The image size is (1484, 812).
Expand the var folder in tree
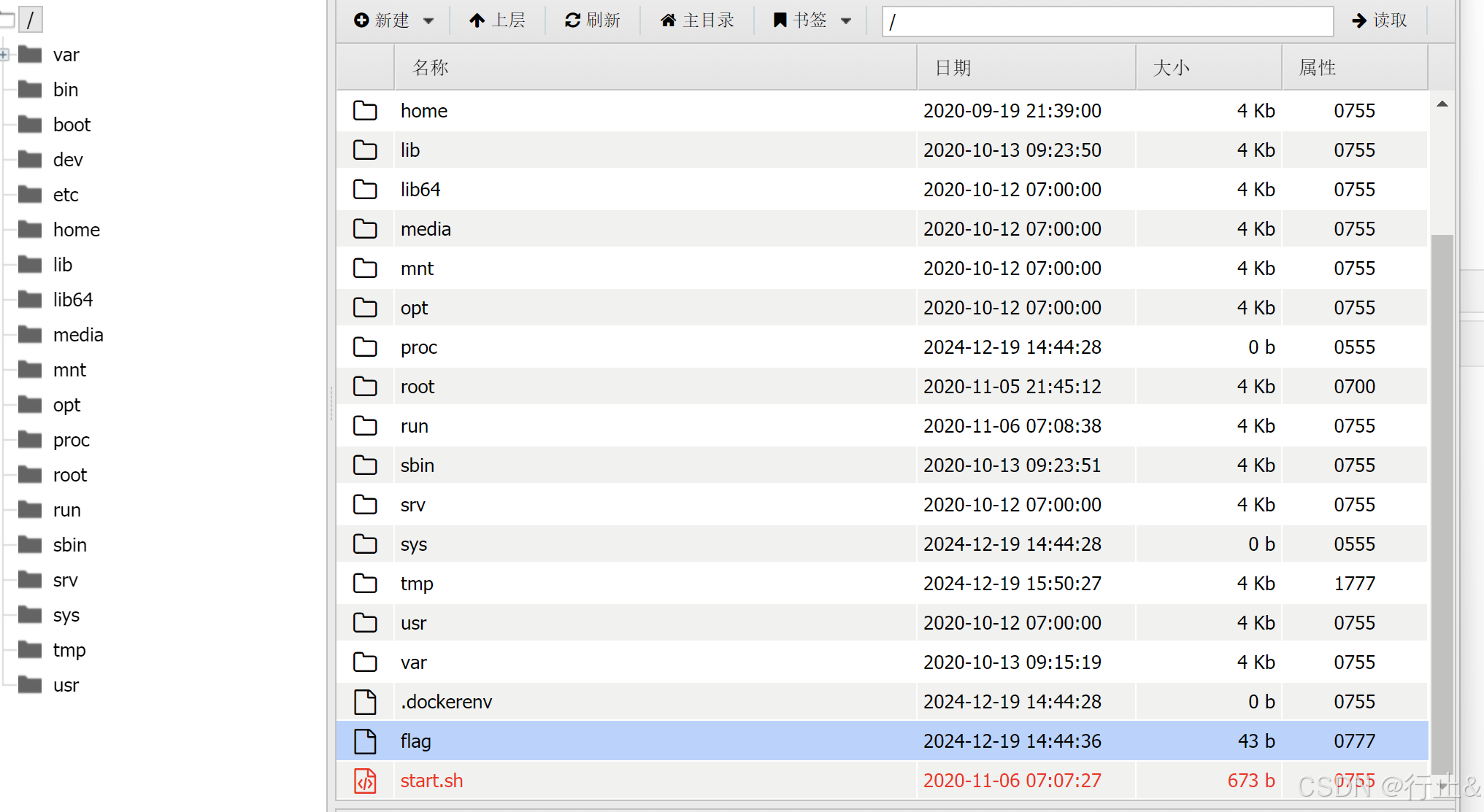pyautogui.click(x=4, y=55)
